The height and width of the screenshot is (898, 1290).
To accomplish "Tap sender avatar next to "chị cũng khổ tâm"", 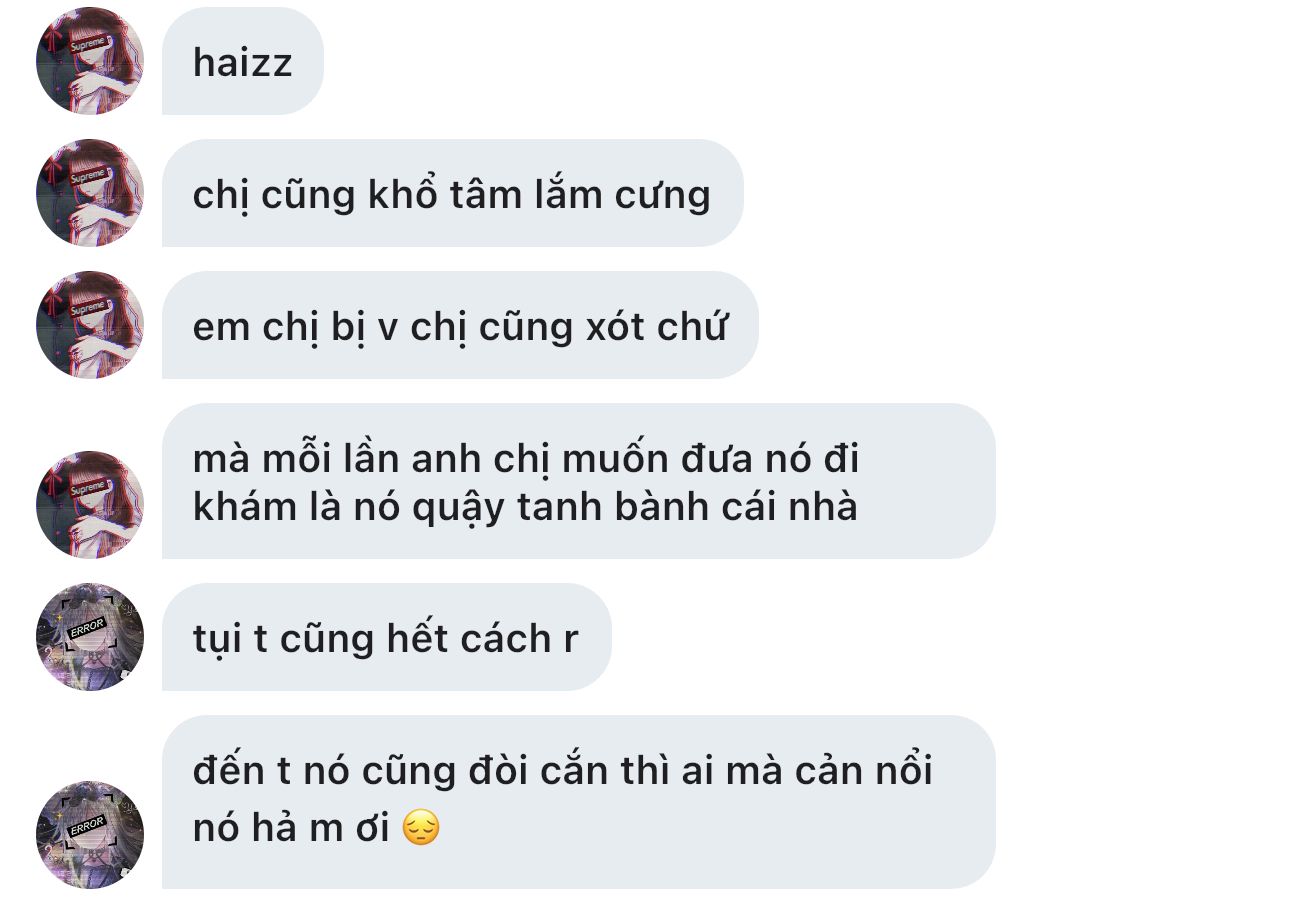I will tap(90, 193).
